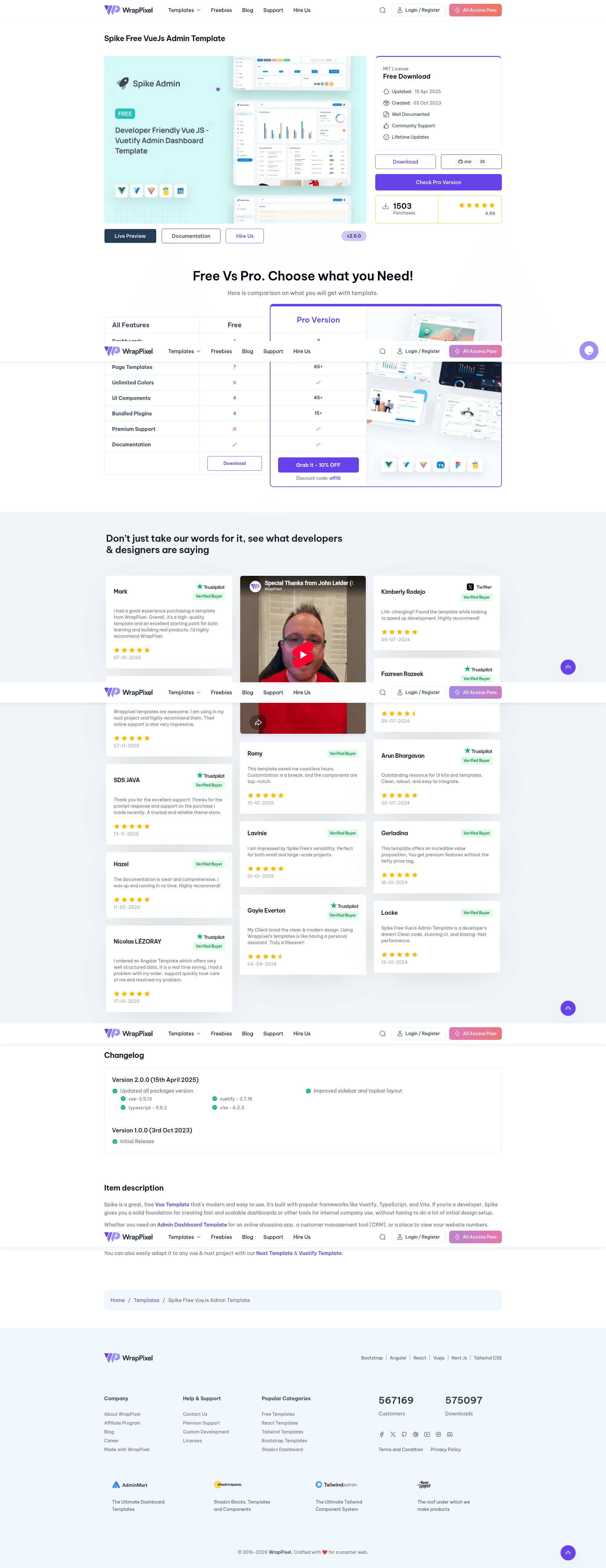Open the AdminMart partner card
606x1568 pixels.
click(150, 1496)
